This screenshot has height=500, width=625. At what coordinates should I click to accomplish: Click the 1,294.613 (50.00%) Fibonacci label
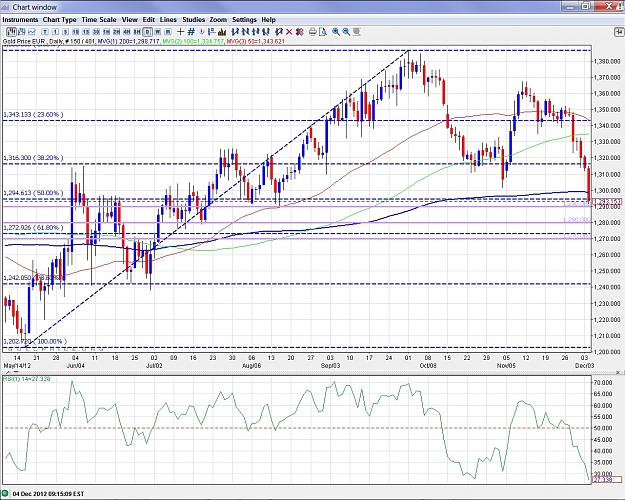coord(33,193)
